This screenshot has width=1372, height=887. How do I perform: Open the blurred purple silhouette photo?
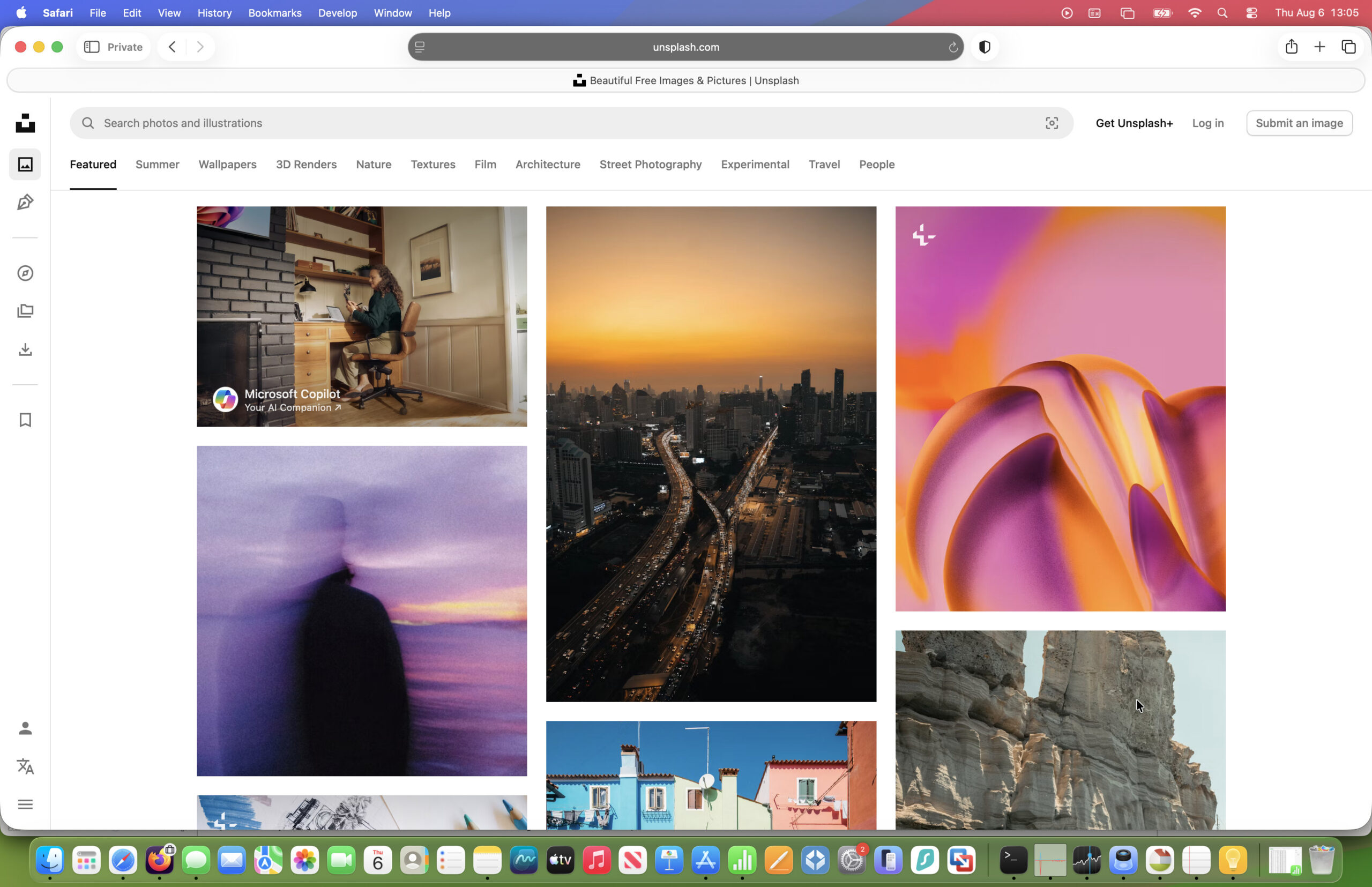point(362,610)
